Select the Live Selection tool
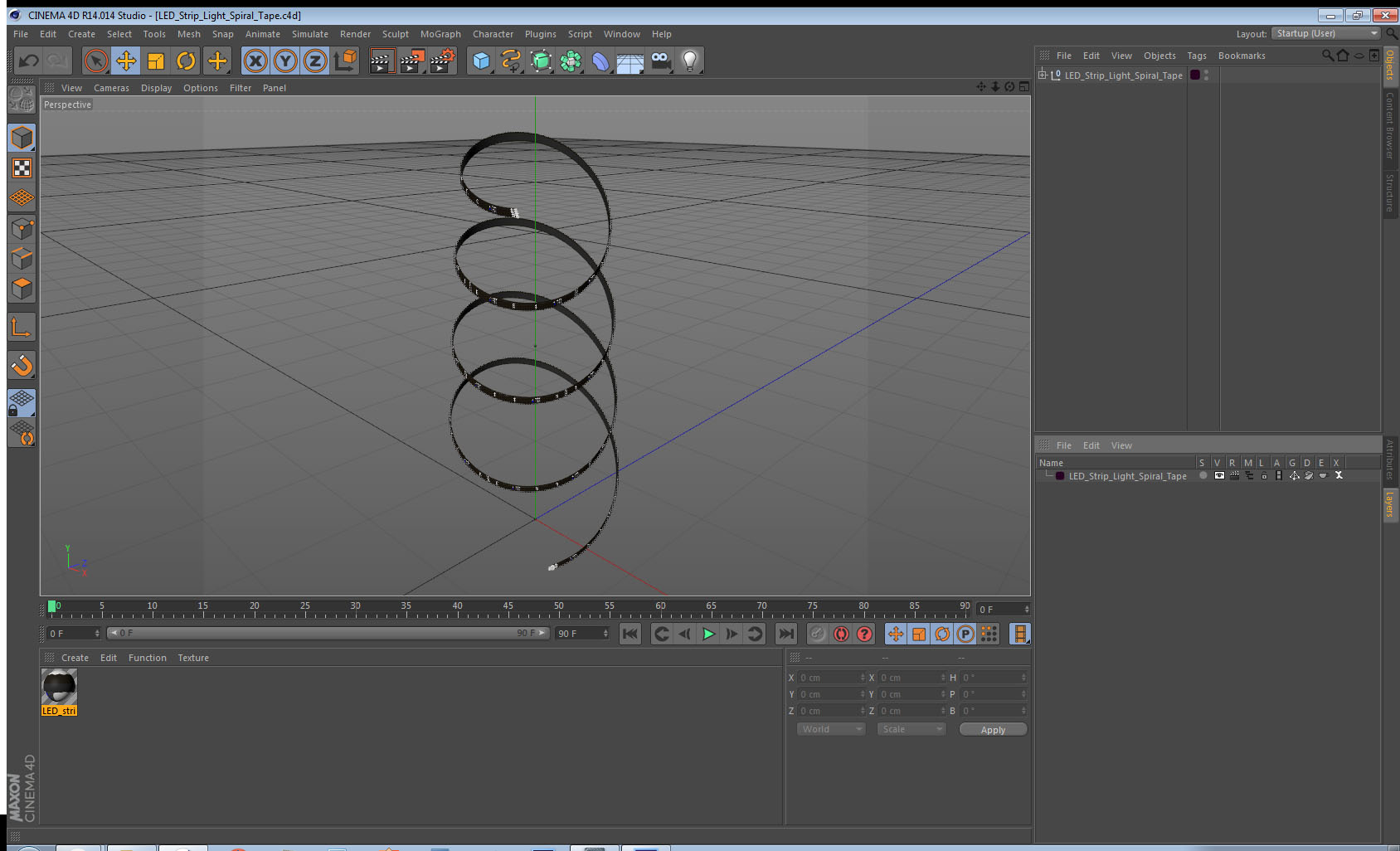The height and width of the screenshot is (851, 1400). (96, 61)
